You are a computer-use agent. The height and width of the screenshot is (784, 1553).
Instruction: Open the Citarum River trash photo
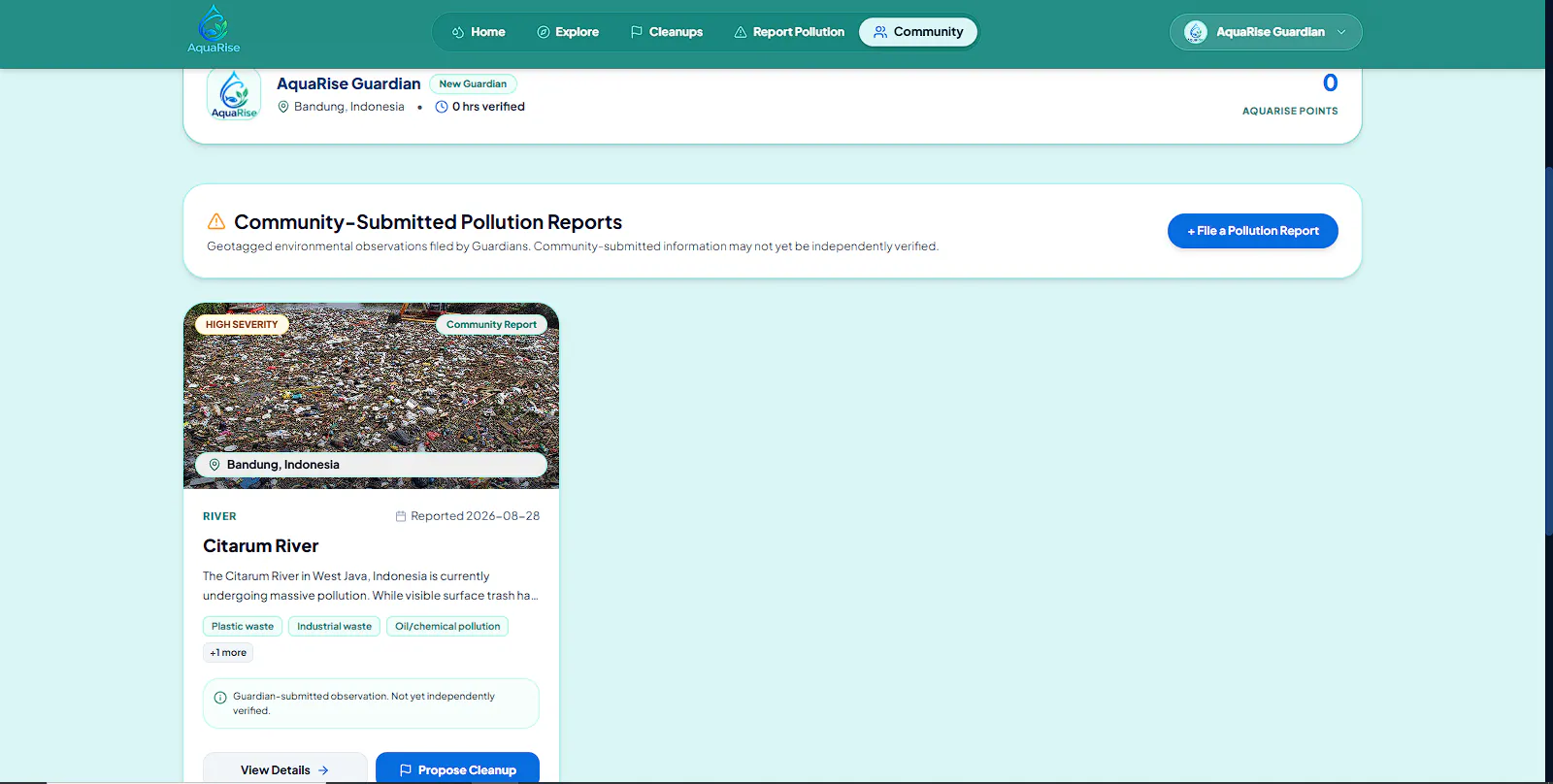(x=371, y=396)
